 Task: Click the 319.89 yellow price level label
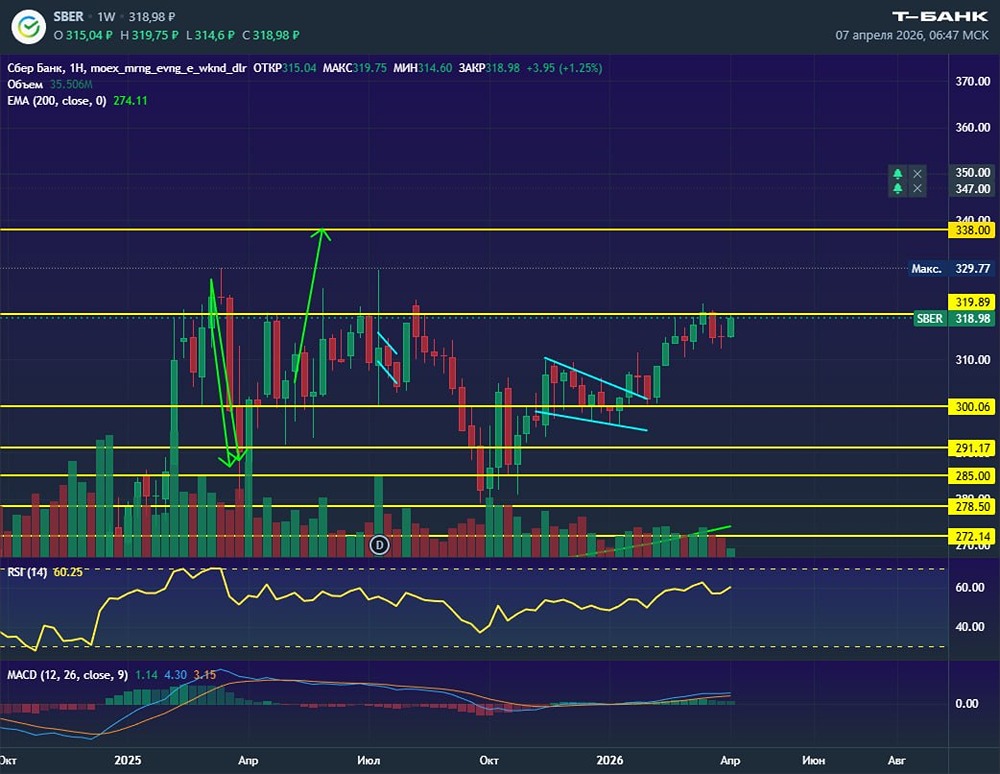coord(972,302)
